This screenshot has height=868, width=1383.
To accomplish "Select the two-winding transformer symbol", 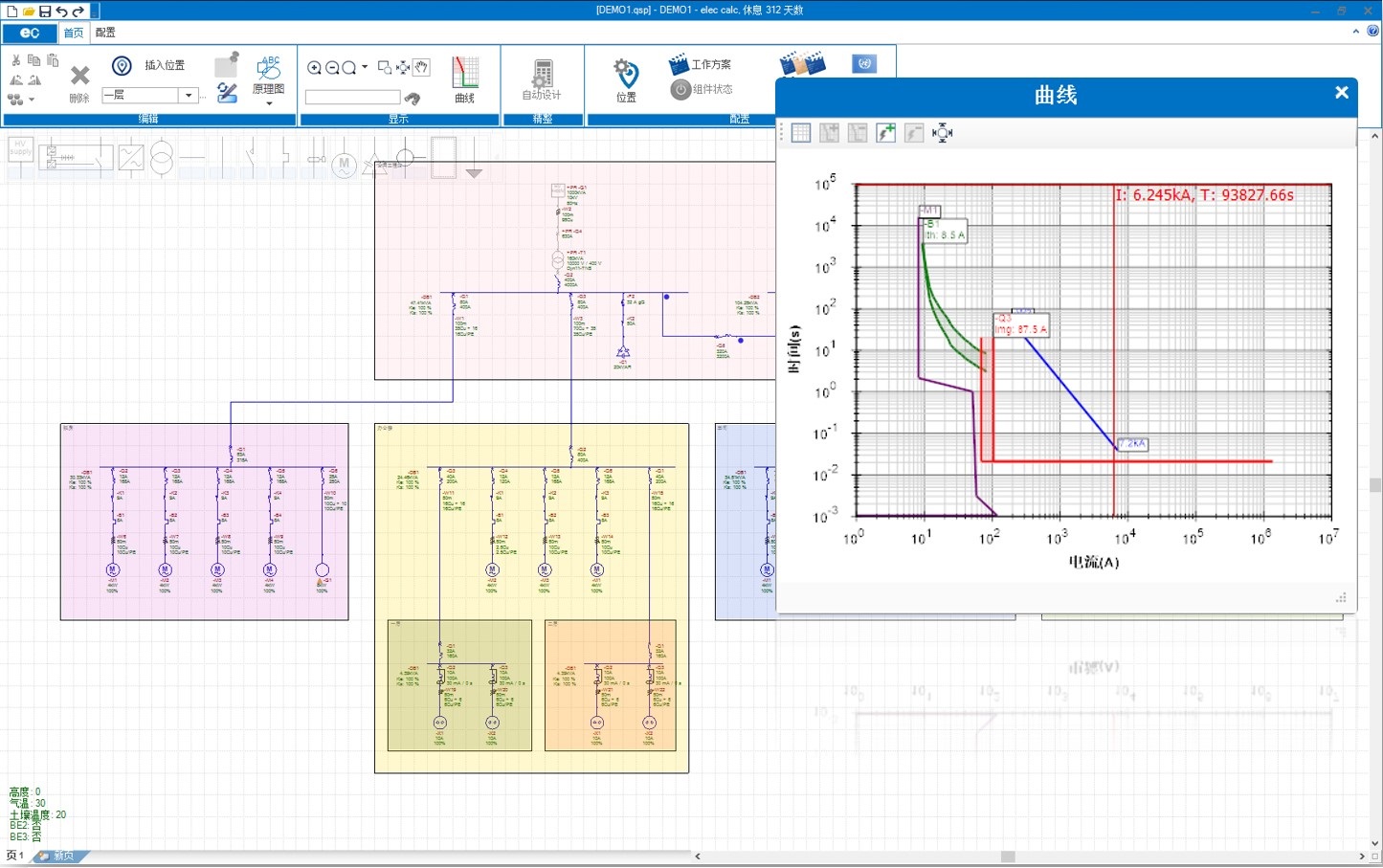I will (x=163, y=157).
